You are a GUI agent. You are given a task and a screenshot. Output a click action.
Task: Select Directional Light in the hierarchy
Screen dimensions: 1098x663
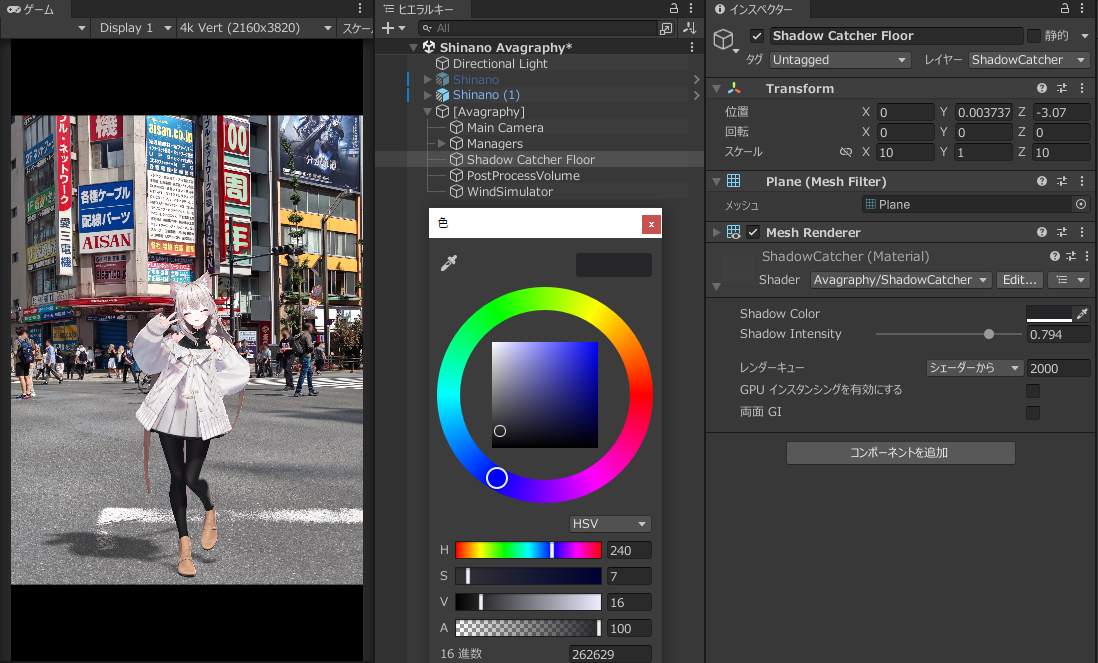pos(500,64)
